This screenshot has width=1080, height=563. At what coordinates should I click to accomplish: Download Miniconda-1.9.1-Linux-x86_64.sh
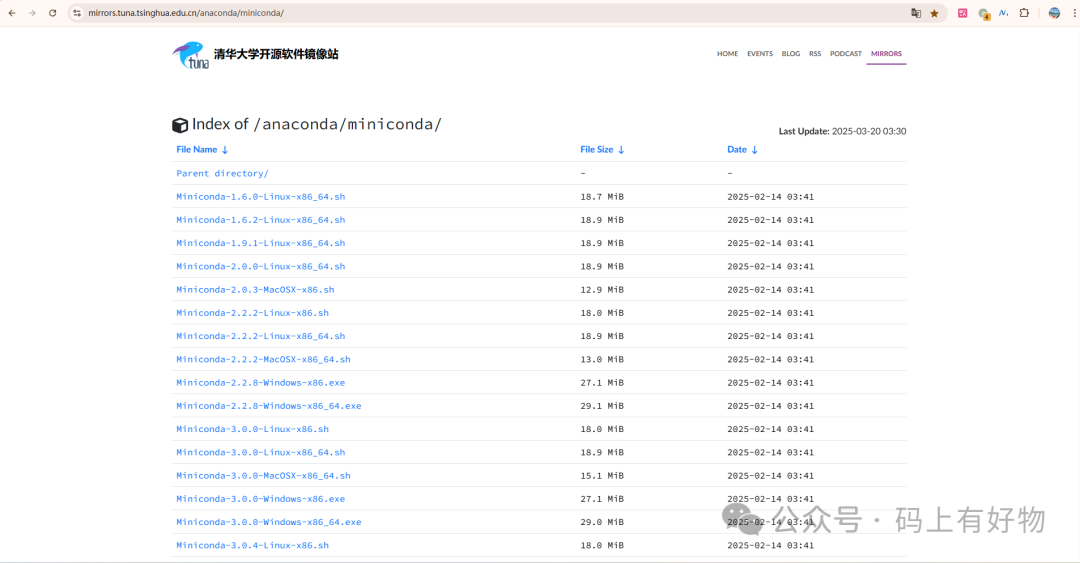tap(260, 243)
